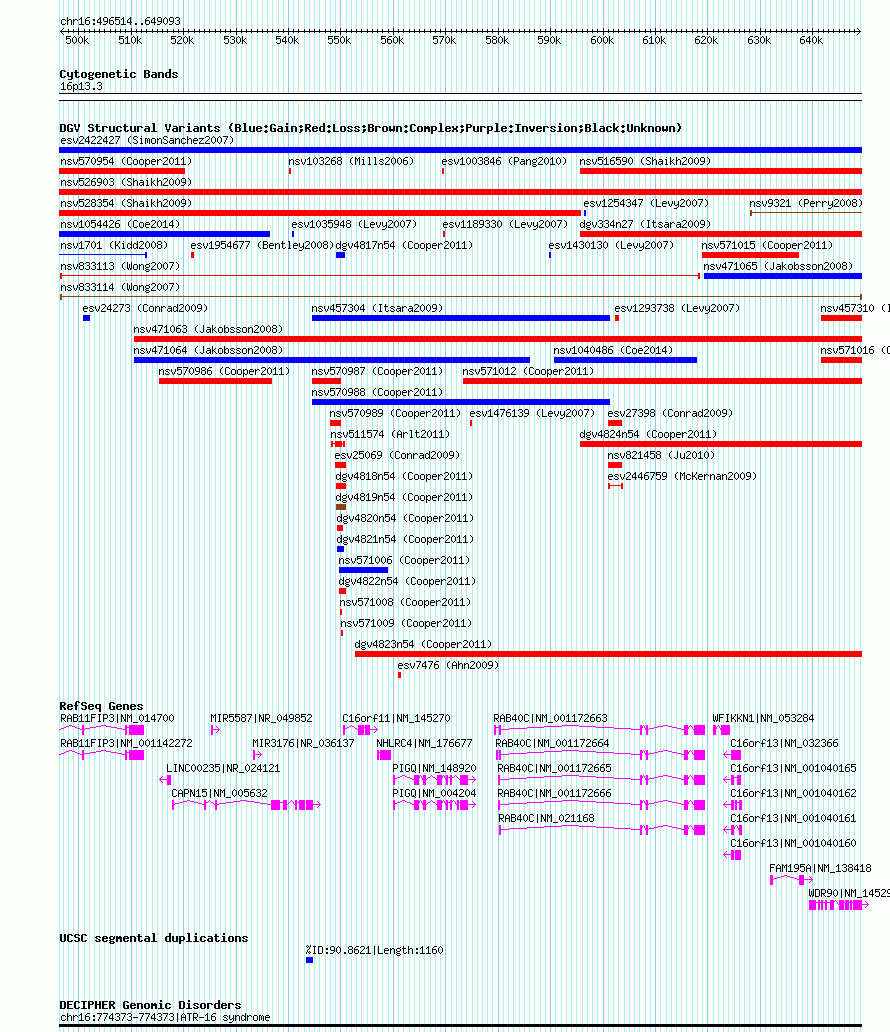
Task: Click nsv570989 (Cooper2011) label
Action: coord(395,414)
